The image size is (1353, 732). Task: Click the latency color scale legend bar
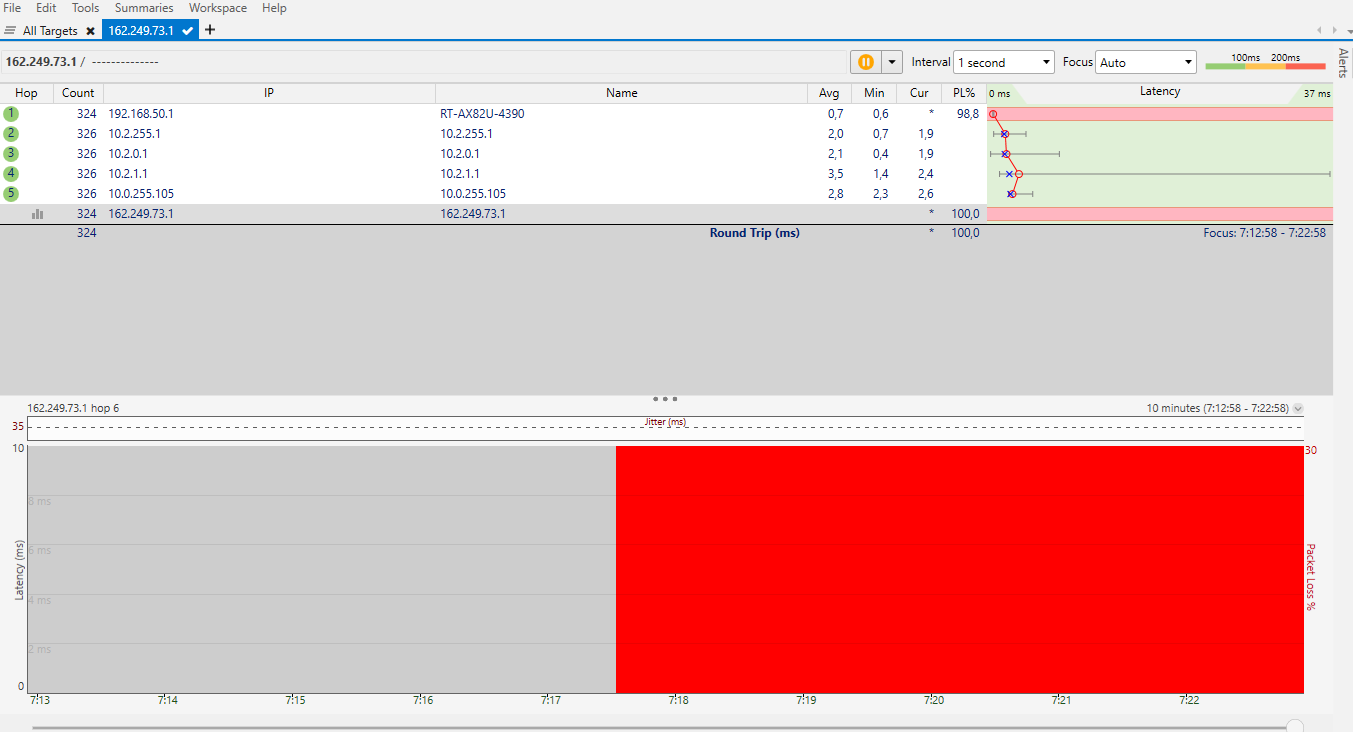point(1265,66)
